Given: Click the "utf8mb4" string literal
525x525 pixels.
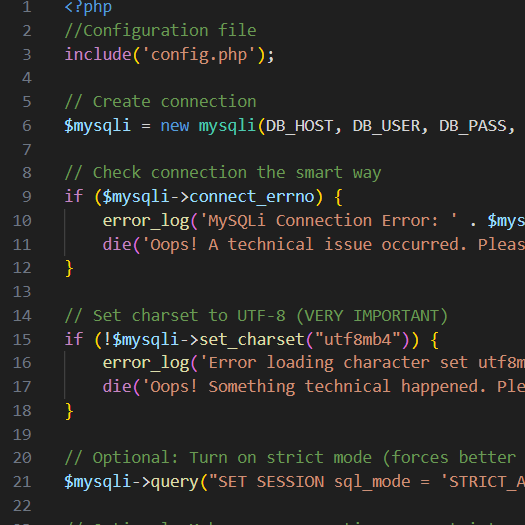Looking at the screenshot, I should (358, 339).
